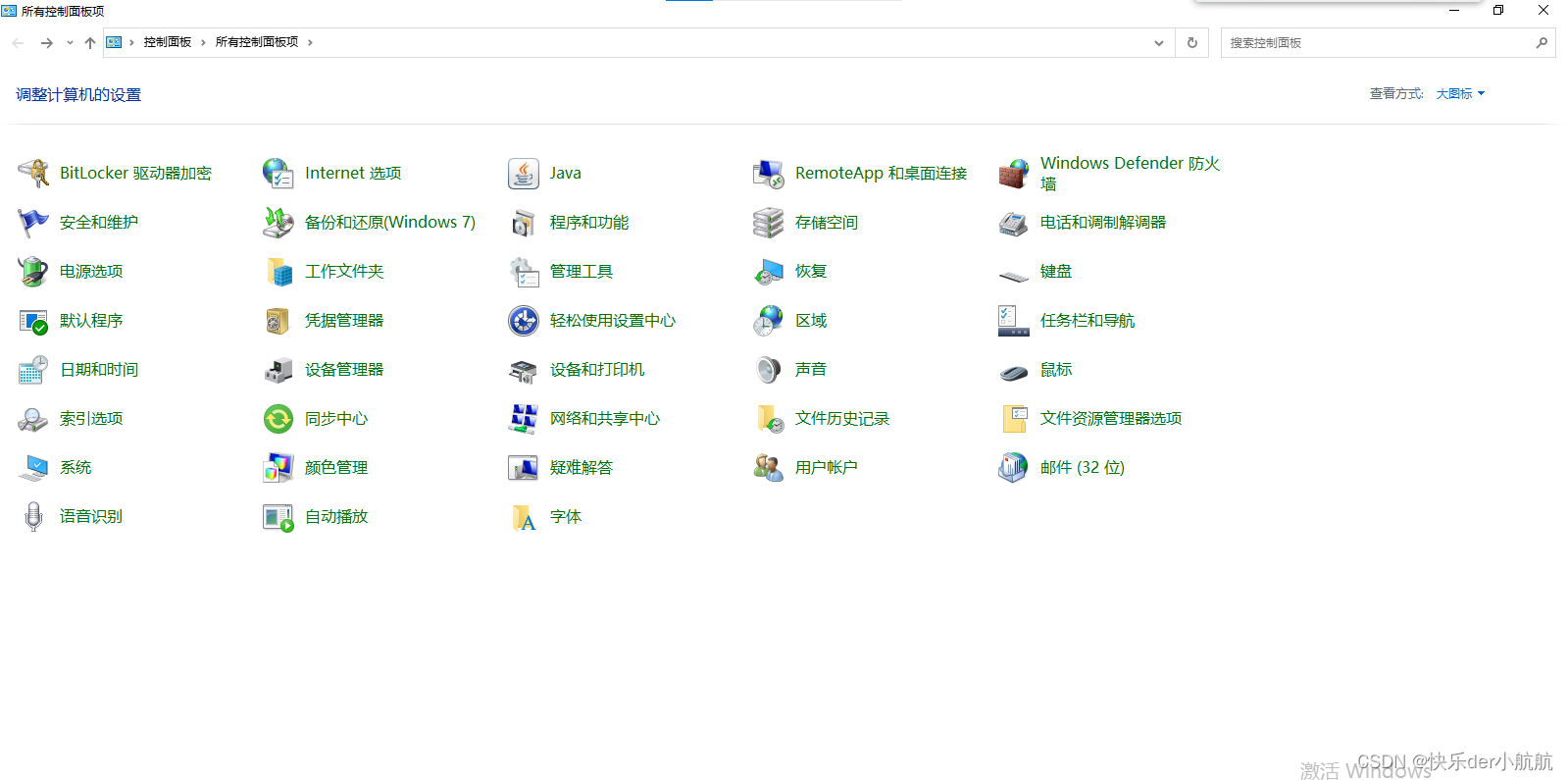
Task: Expand the address bar history dropdown arrow
Action: click(x=1159, y=43)
